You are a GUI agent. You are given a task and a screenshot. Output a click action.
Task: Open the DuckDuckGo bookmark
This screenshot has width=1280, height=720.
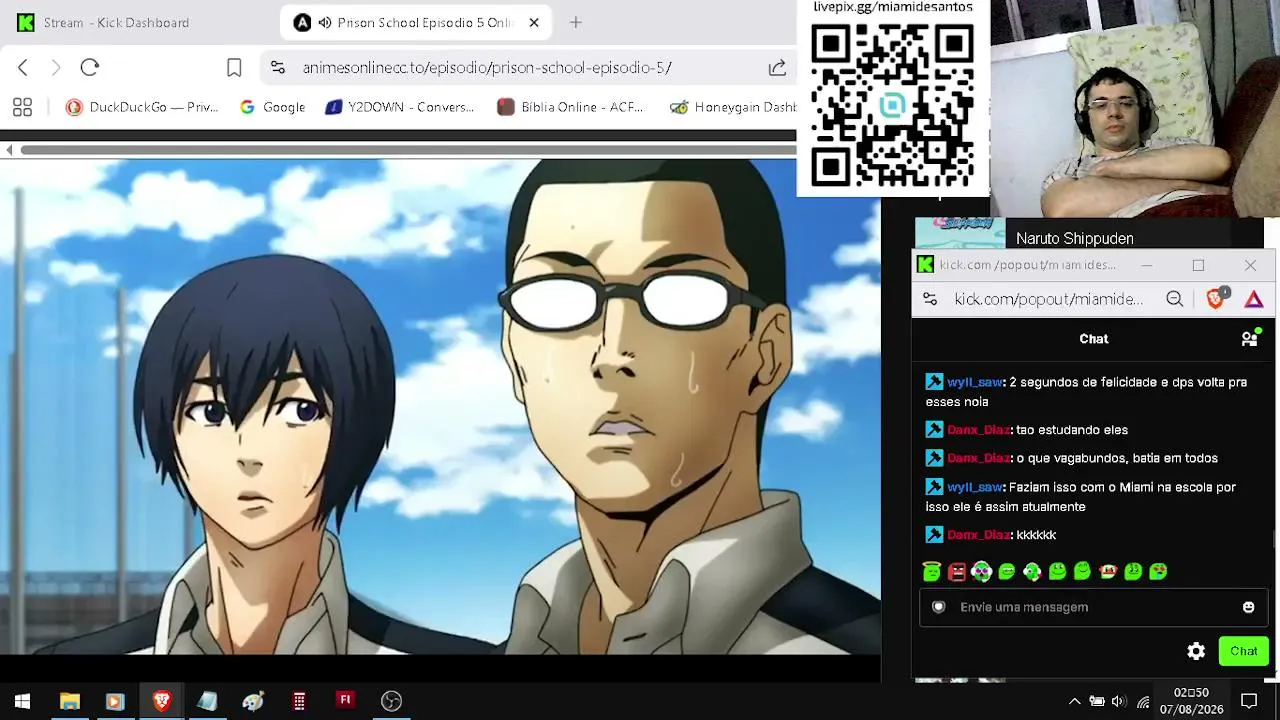[142, 107]
